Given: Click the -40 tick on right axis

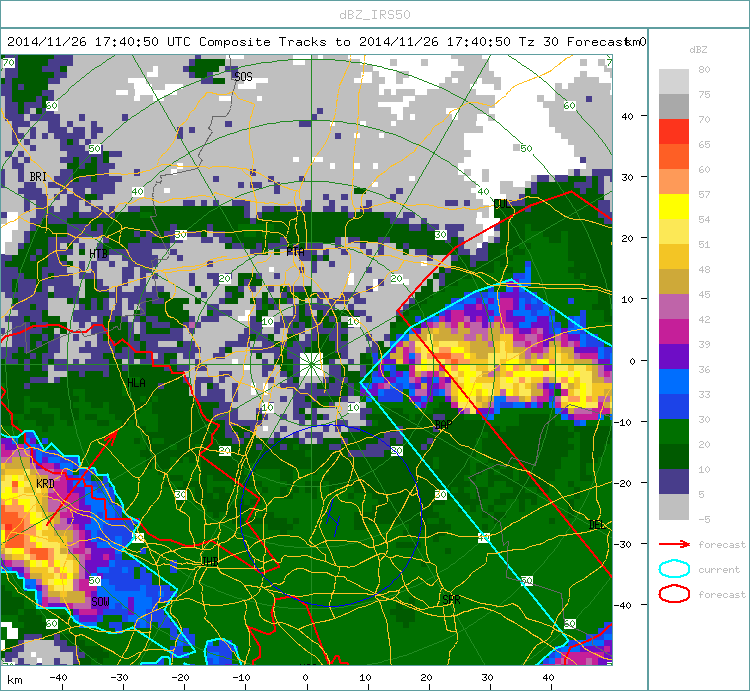Looking at the screenshot, I should (x=625, y=605).
